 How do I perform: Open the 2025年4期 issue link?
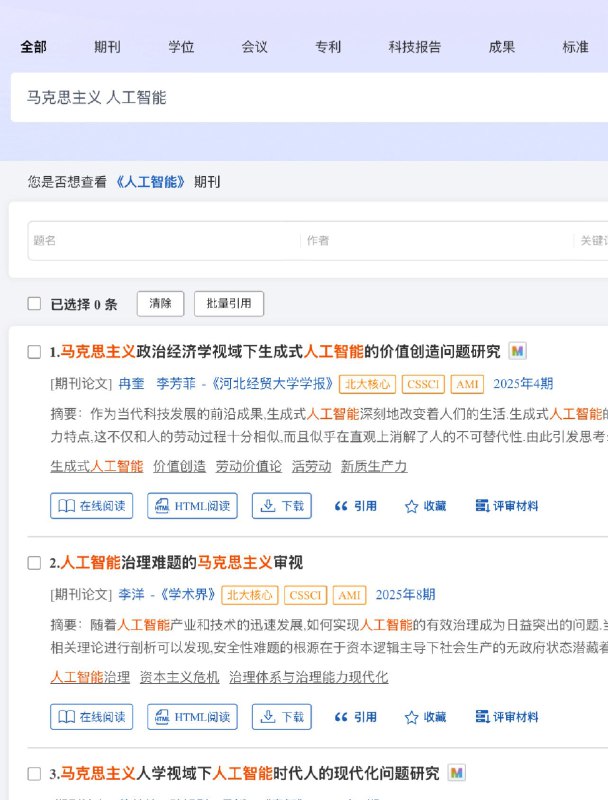(x=523, y=384)
